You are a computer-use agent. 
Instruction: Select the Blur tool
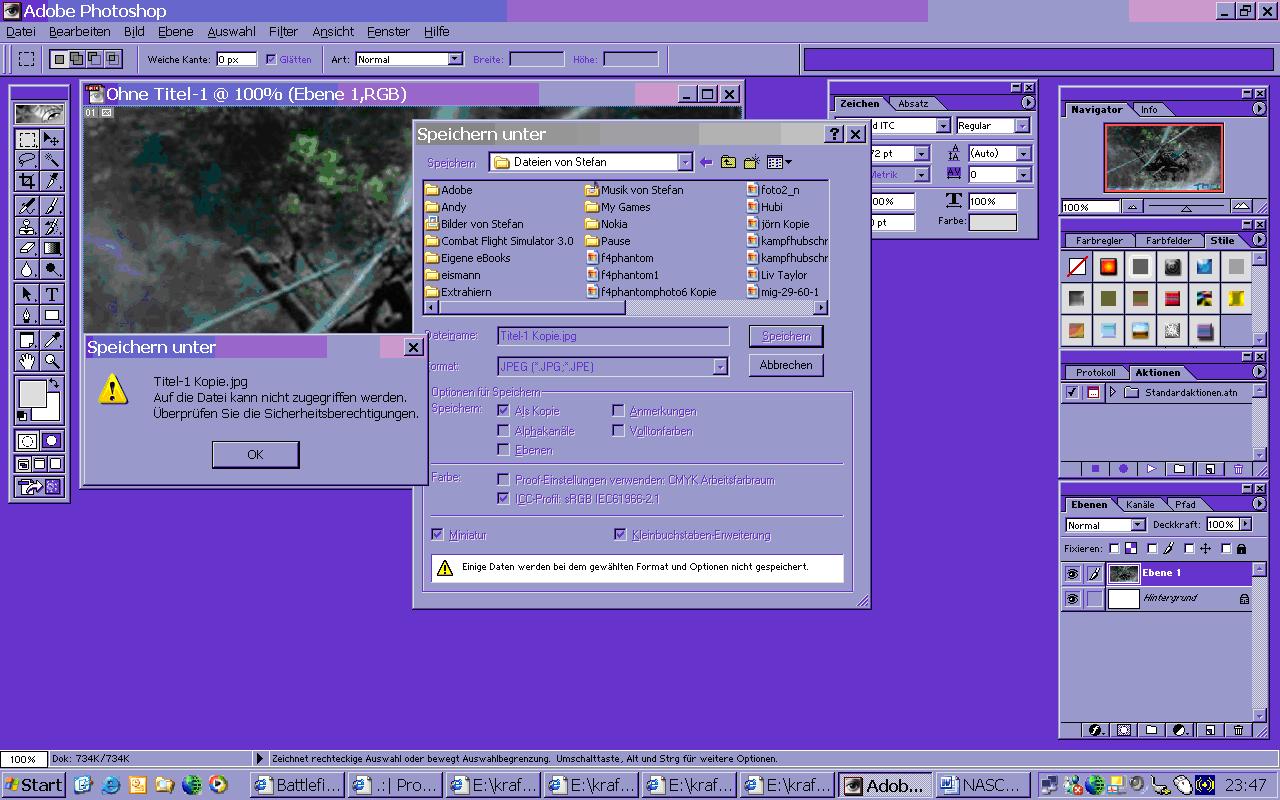[x=27, y=269]
